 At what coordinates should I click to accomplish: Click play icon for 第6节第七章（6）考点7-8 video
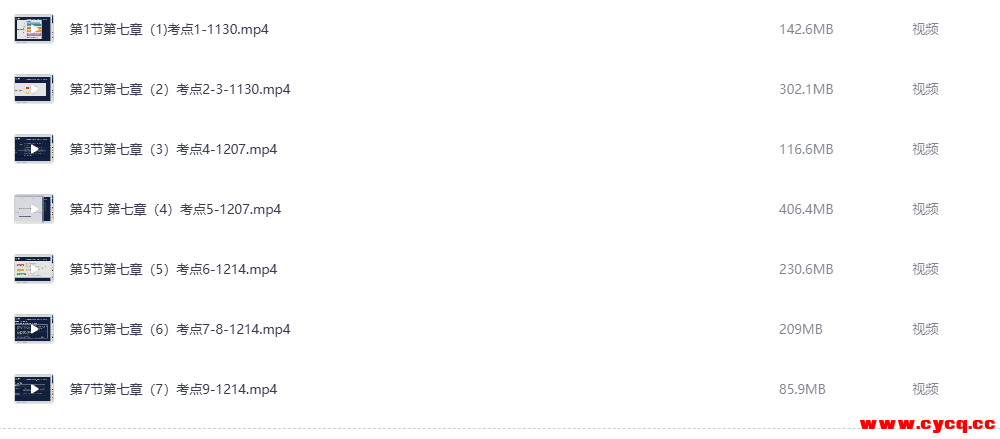coord(34,329)
